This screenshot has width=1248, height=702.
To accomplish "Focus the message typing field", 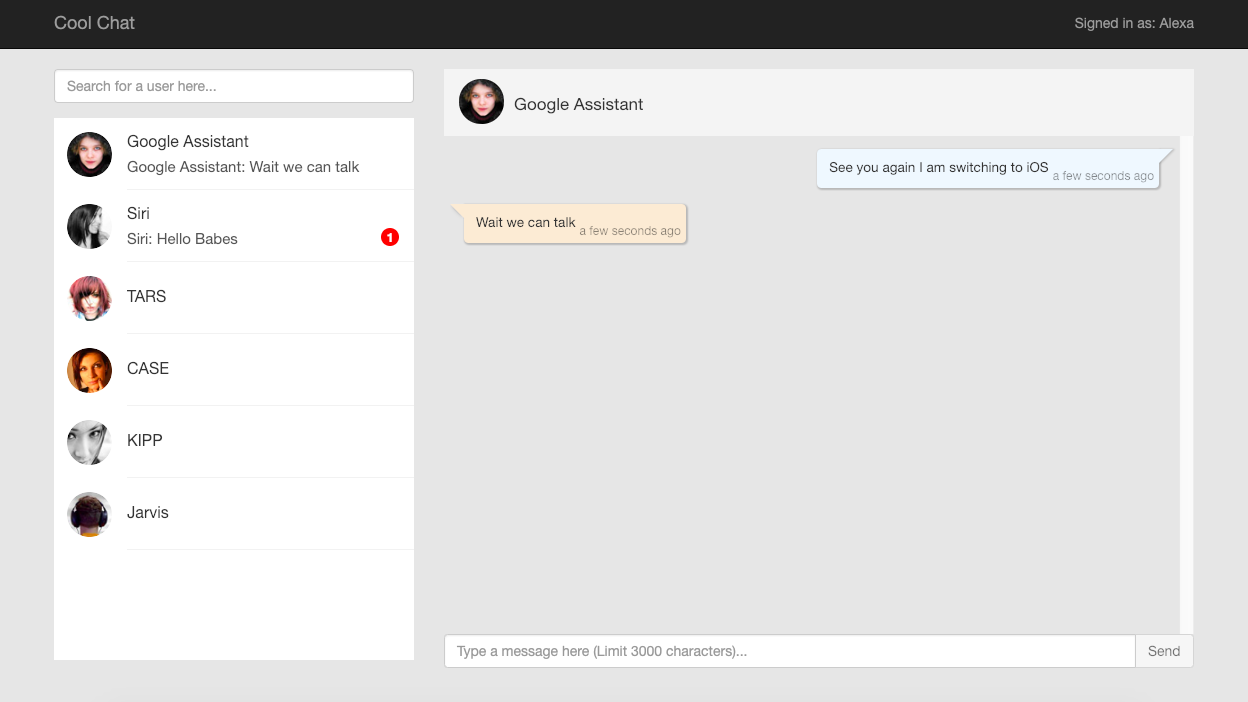I will 788,650.
